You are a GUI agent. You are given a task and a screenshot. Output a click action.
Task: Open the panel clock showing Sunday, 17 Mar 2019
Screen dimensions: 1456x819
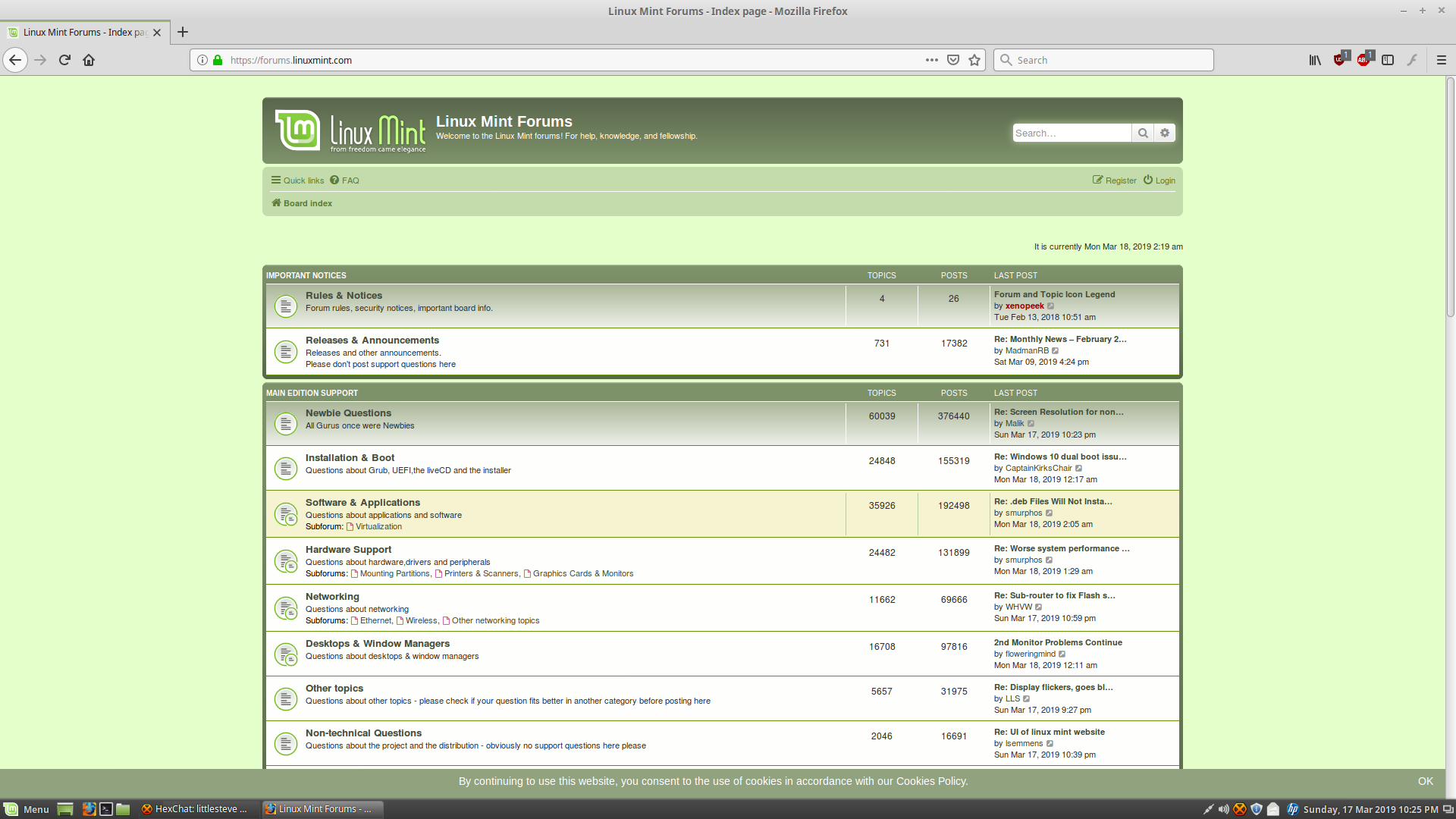[x=1370, y=809]
